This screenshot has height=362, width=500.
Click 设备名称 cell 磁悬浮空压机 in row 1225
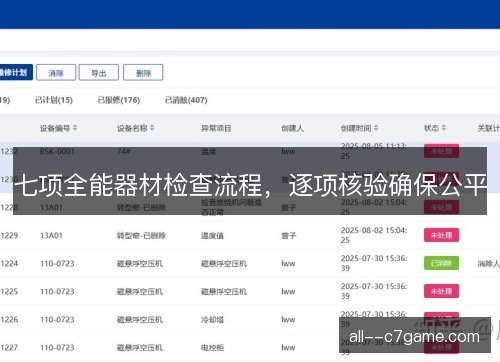pyautogui.click(x=140, y=292)
